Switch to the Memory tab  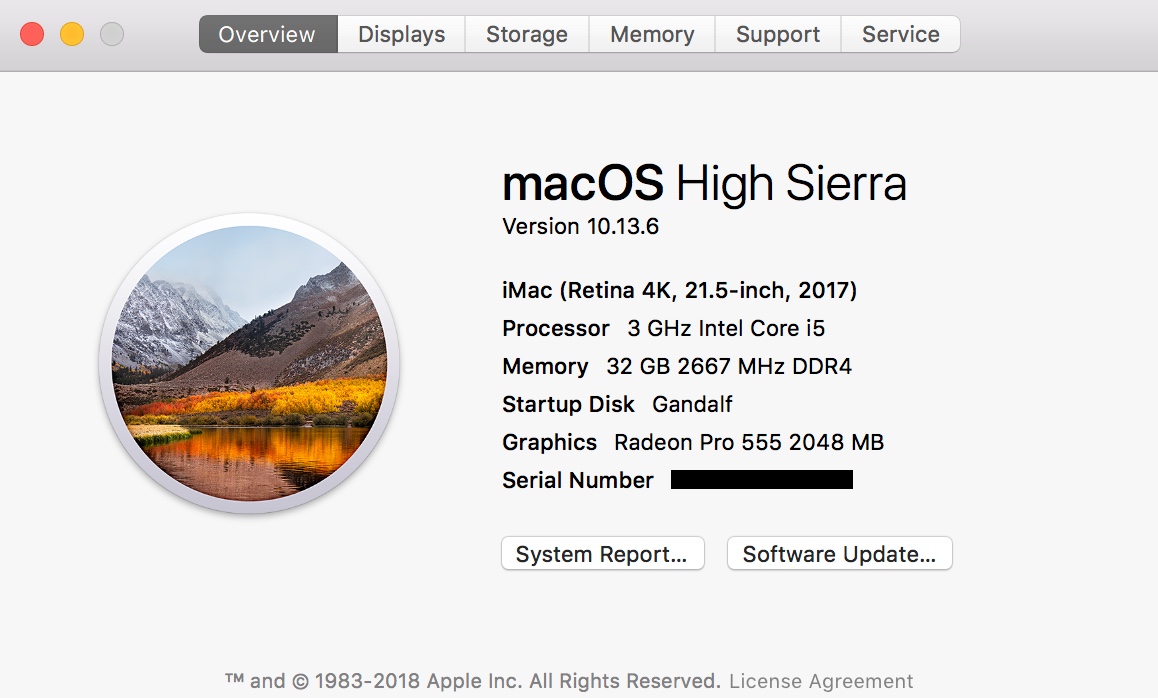point(652,34)
